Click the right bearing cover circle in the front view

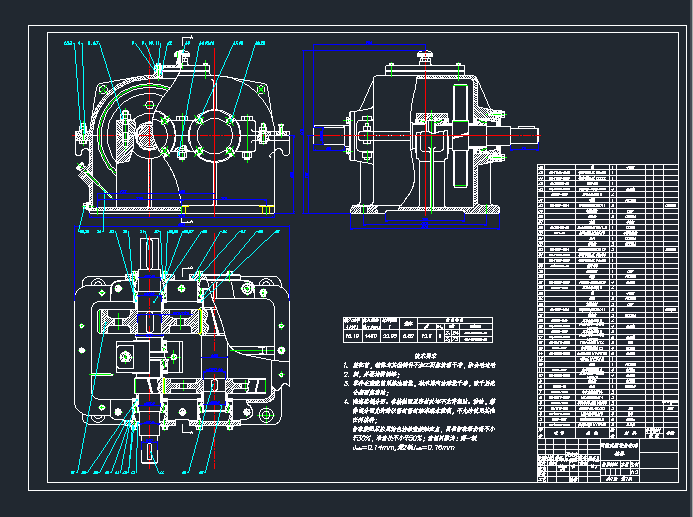217,133
